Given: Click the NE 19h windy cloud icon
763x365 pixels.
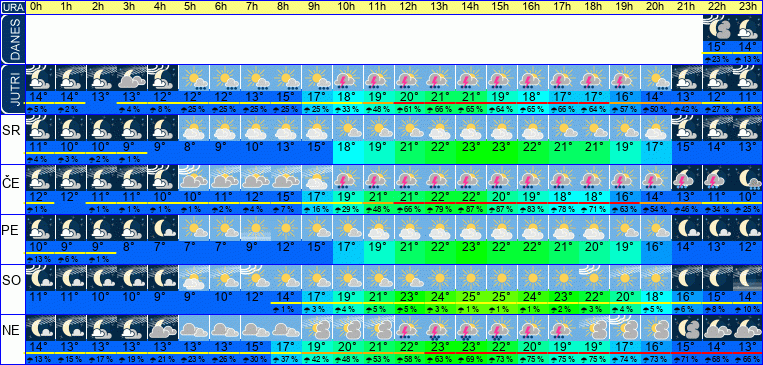Looking at the screenshot, I should pos(624,328).
